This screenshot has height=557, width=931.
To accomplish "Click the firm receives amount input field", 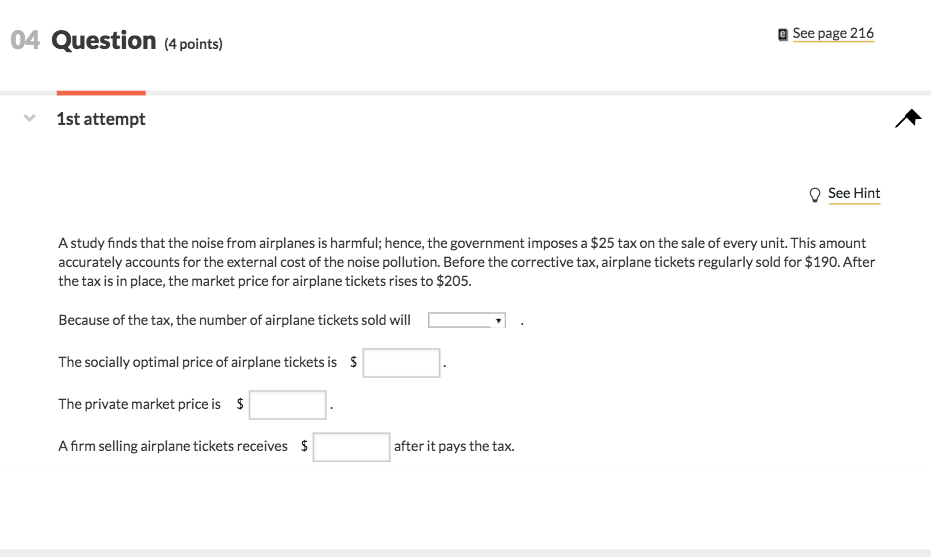I will point(351,446).
